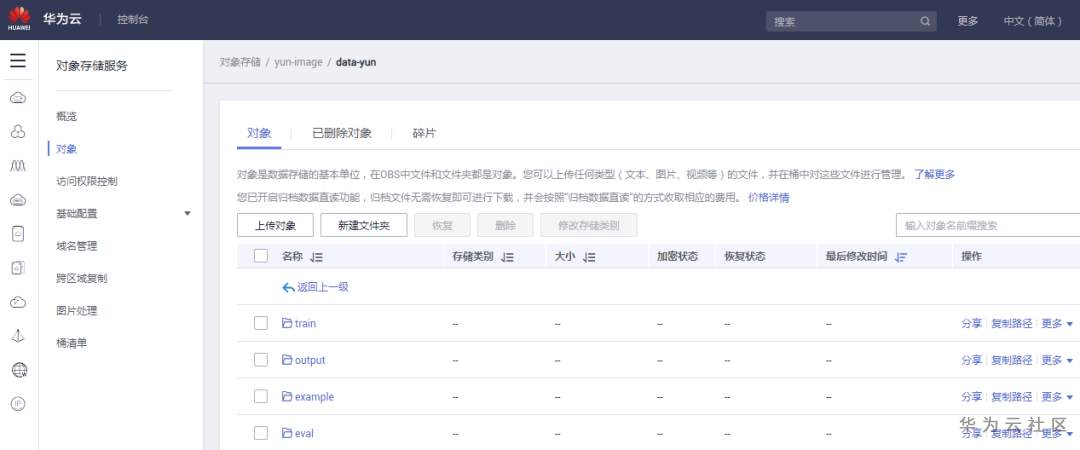Click 复制路径 for output row

pos(1012,360)
